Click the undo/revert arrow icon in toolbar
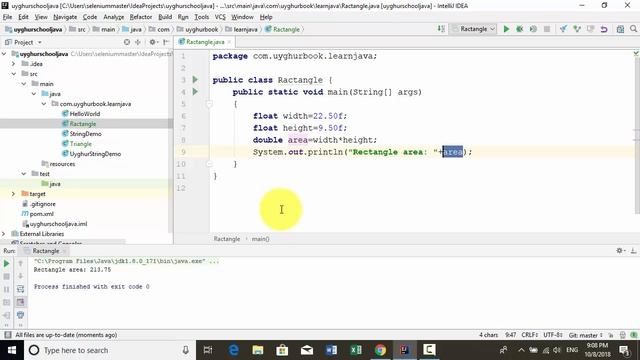The image size is (640, 360). point(604,29)
